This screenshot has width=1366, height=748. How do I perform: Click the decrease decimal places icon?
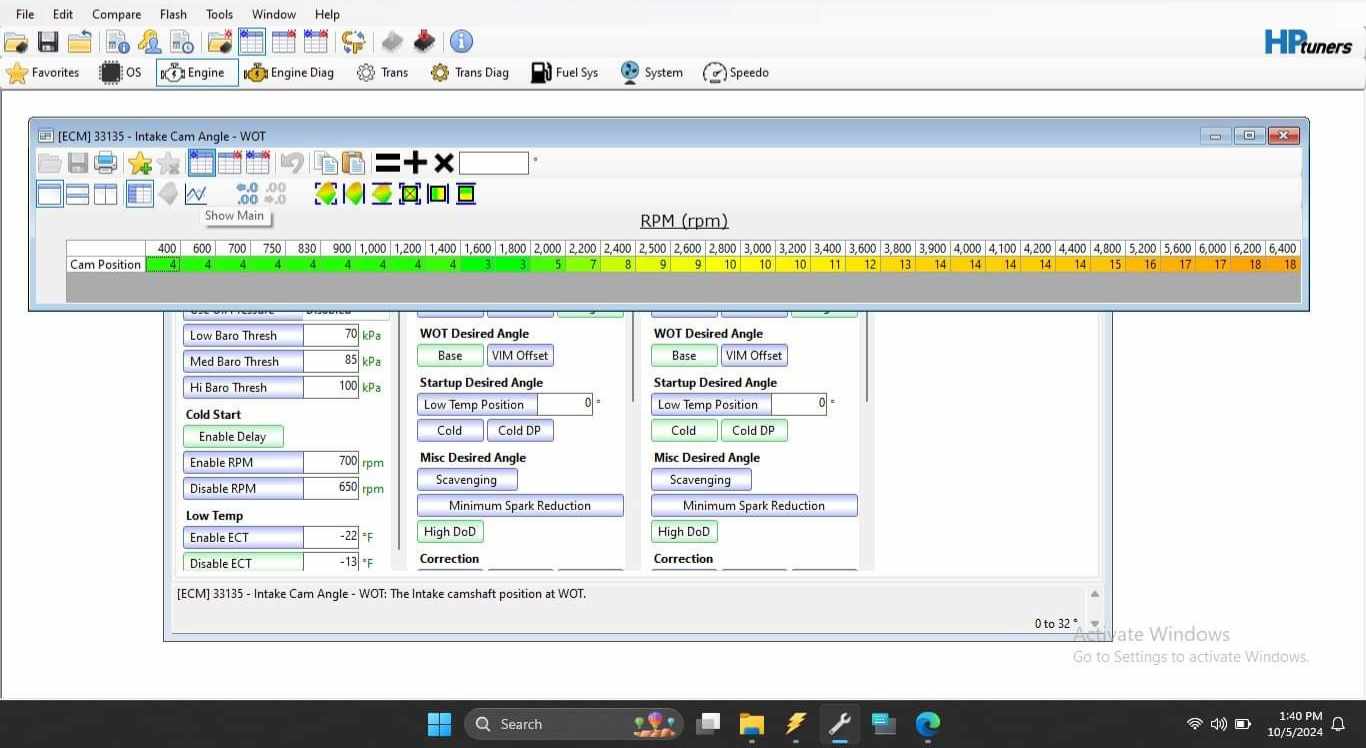[275, 194]
